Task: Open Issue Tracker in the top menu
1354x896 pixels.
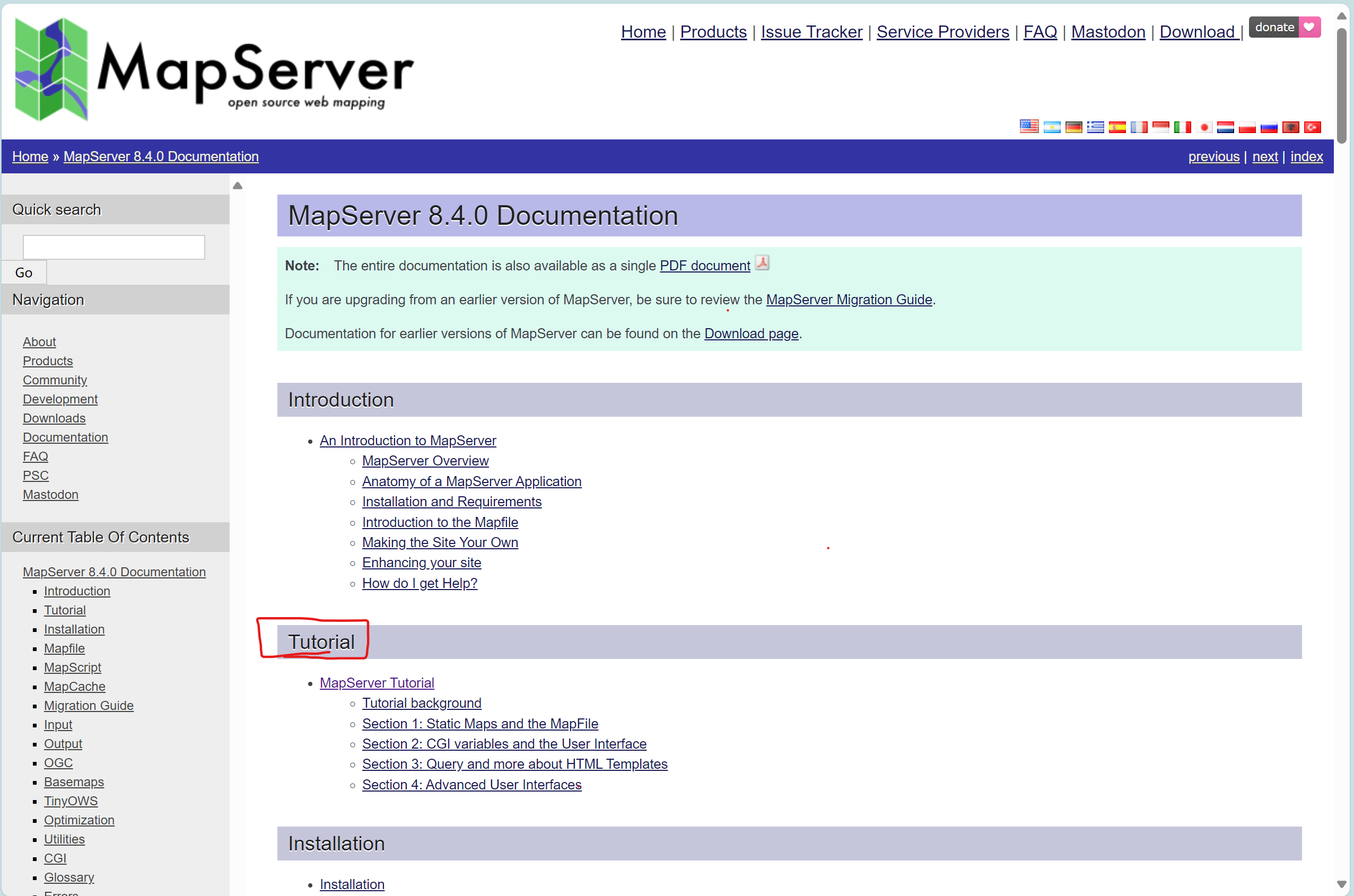Action: pos(811,32)
